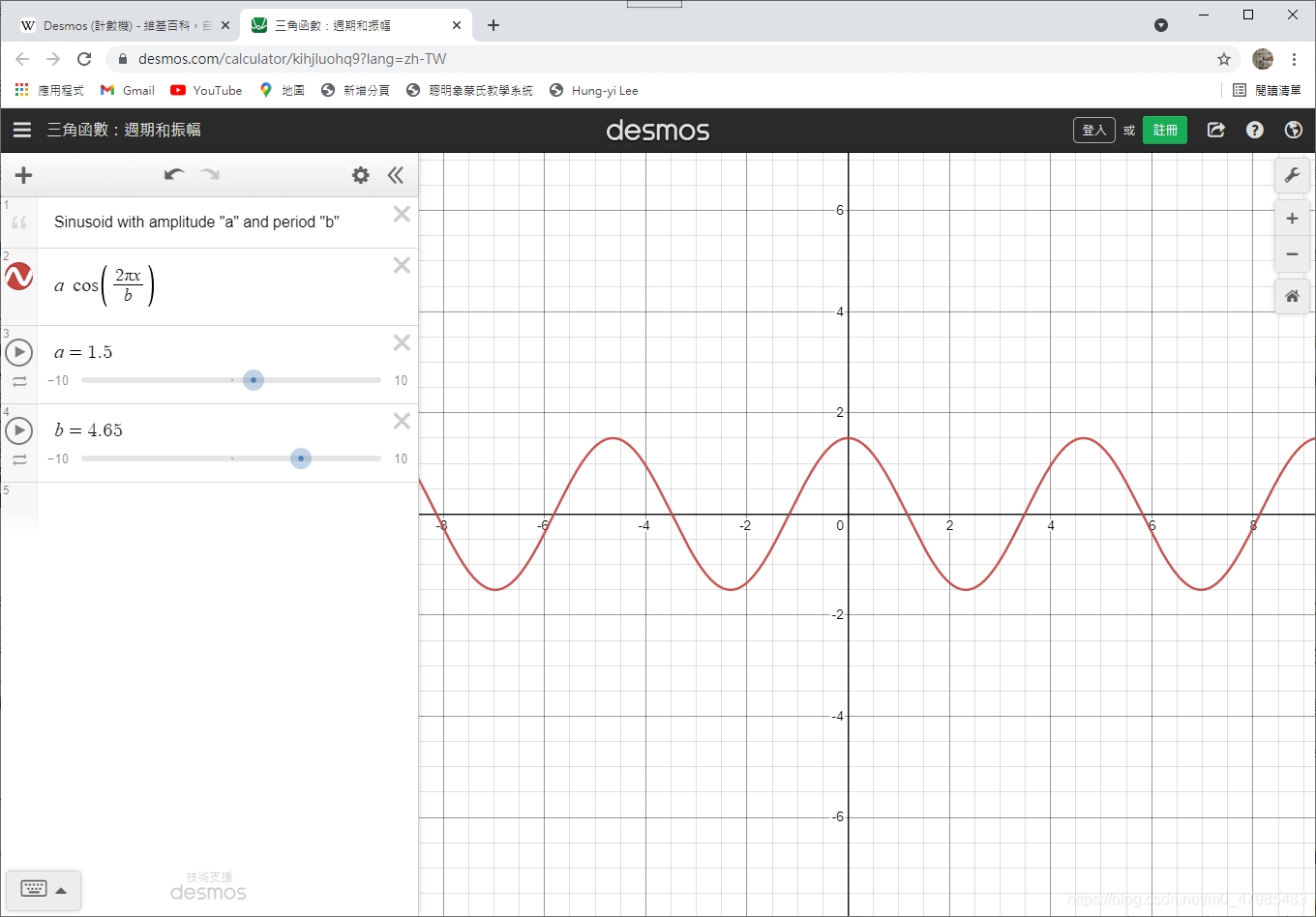Play the animation for slider a
1316x917 pixels.
19,352
